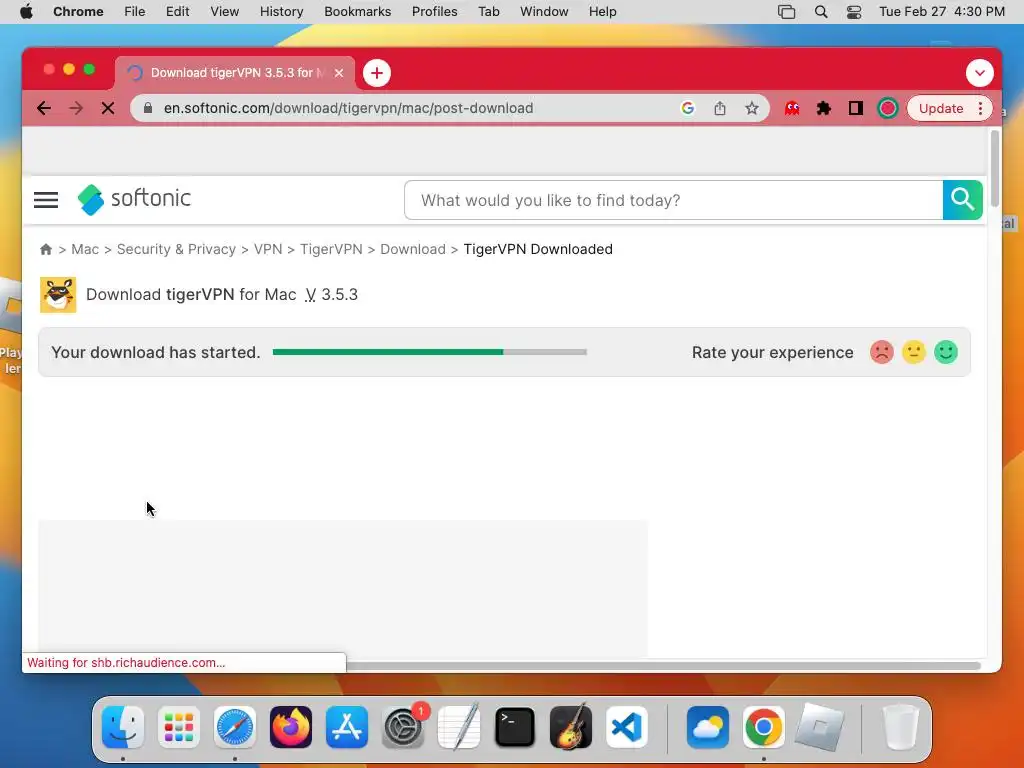Click the menu bar date and time

click(942, 12)
